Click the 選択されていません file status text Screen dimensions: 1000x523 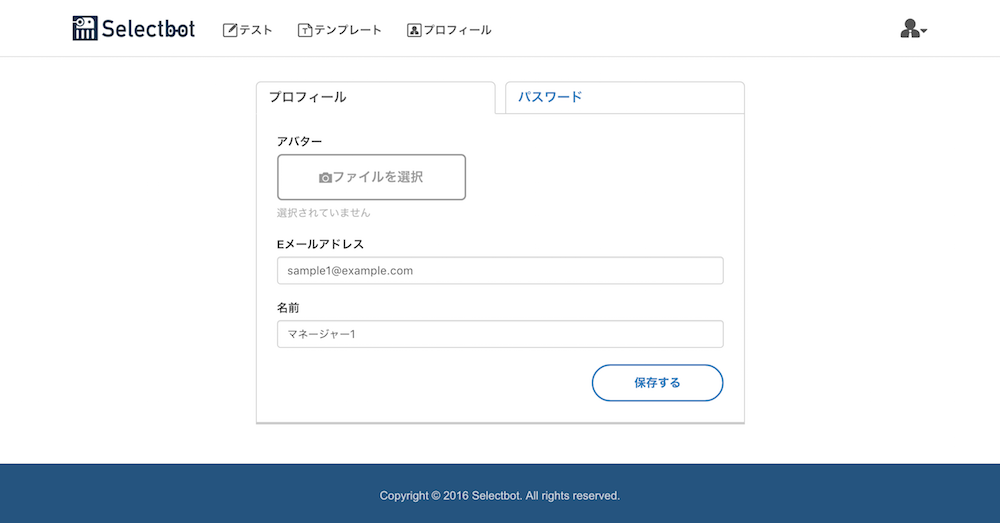323,213
